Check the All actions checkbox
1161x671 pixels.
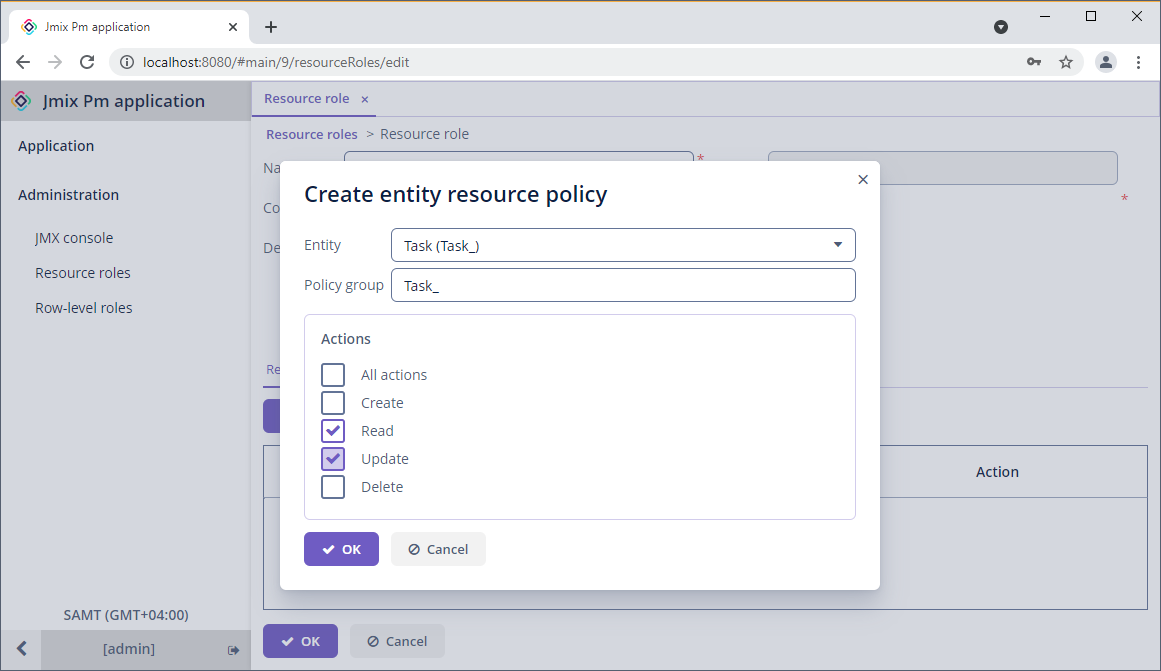(x=333, y=375)
